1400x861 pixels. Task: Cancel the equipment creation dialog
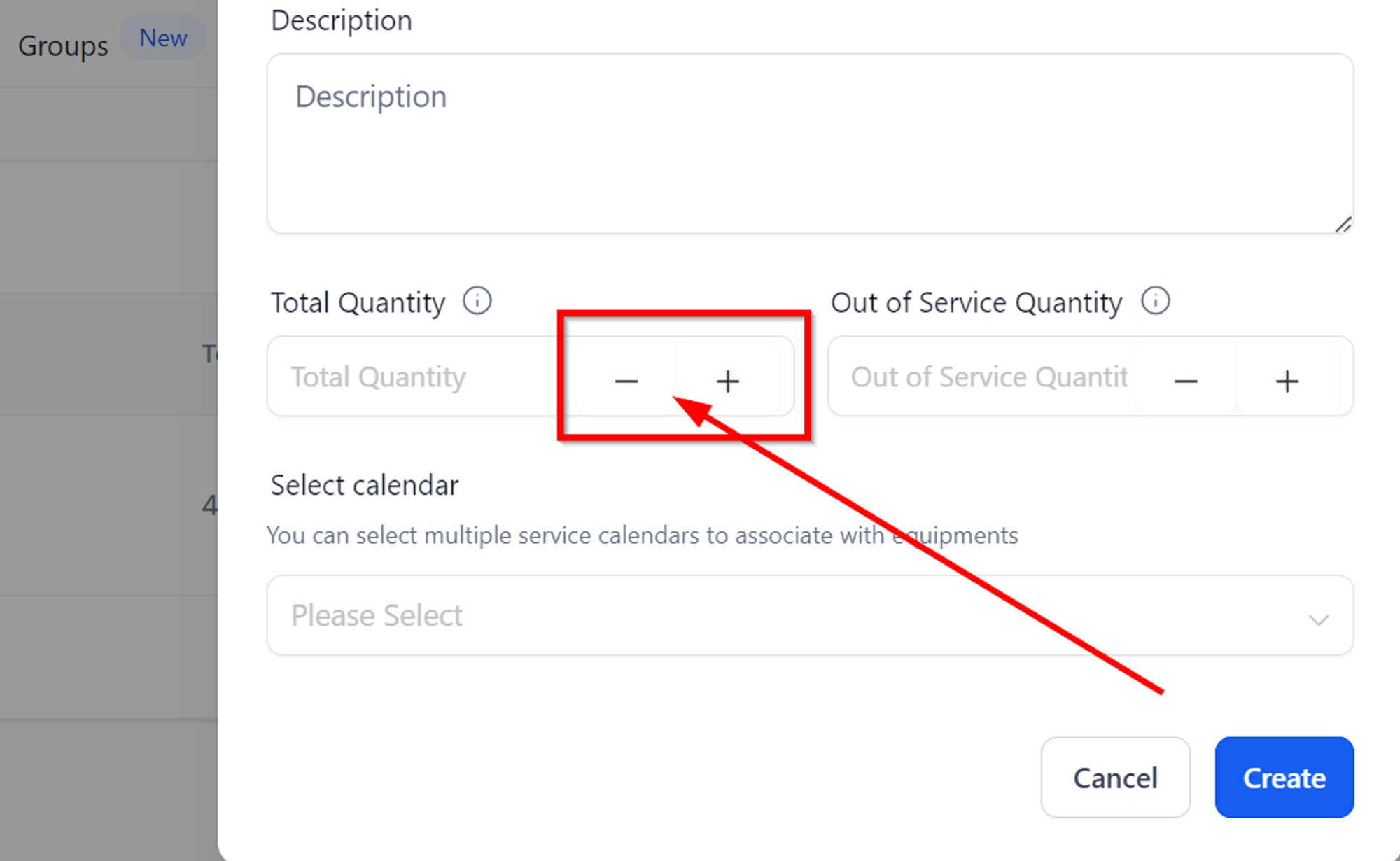click(x=1115, y=777)
